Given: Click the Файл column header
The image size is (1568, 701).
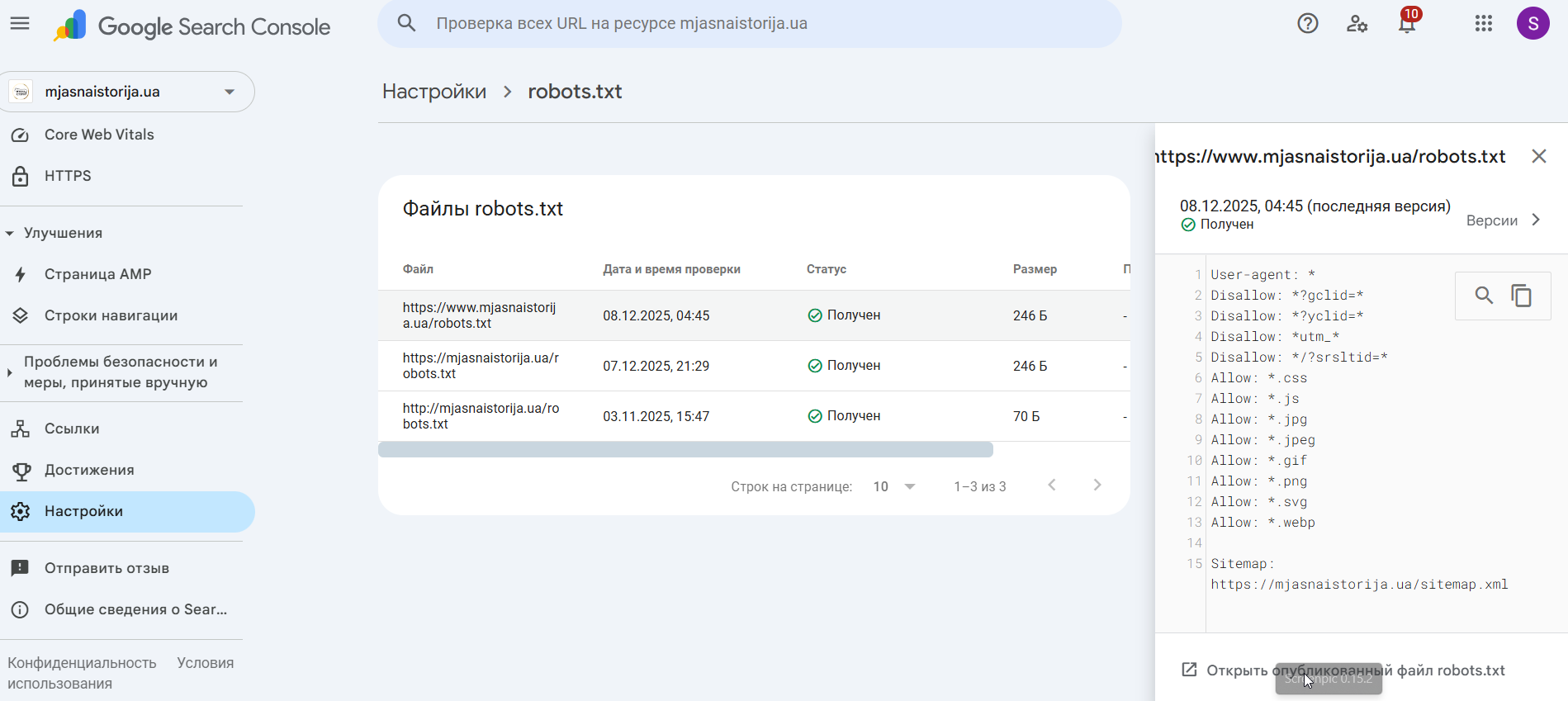Looking at the screenshot, I should 418,269.
